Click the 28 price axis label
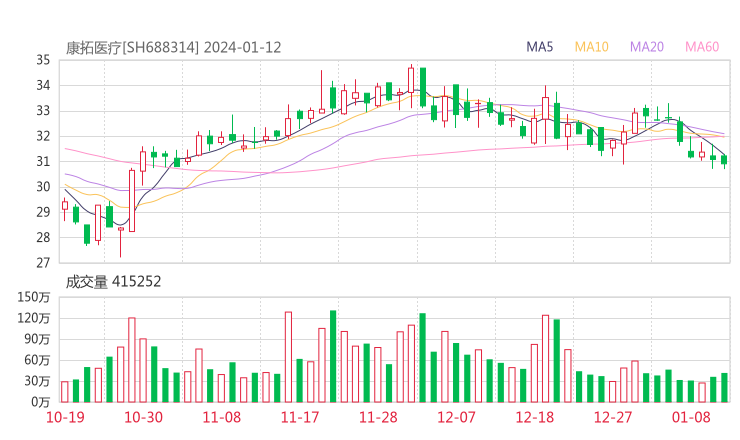This screenshot has height=440, width=740. tap(43, 237)
